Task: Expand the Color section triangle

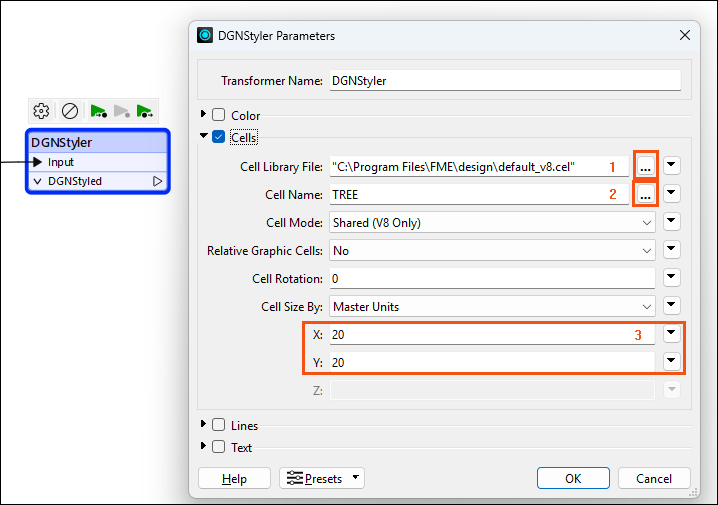Action: [x=203, y=113]
